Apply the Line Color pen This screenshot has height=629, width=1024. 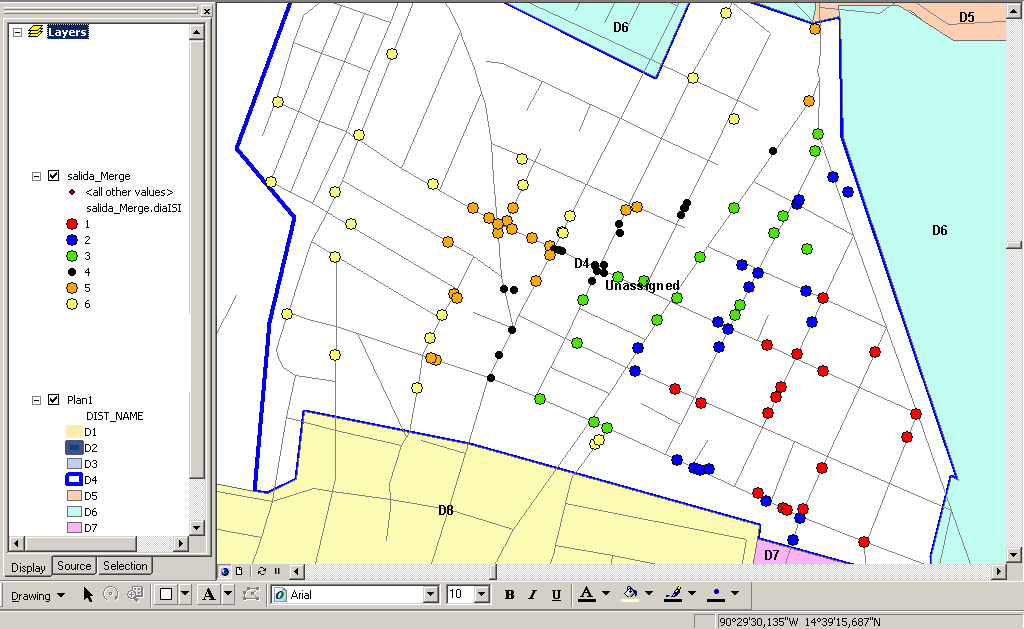click(x=673, y=594)
